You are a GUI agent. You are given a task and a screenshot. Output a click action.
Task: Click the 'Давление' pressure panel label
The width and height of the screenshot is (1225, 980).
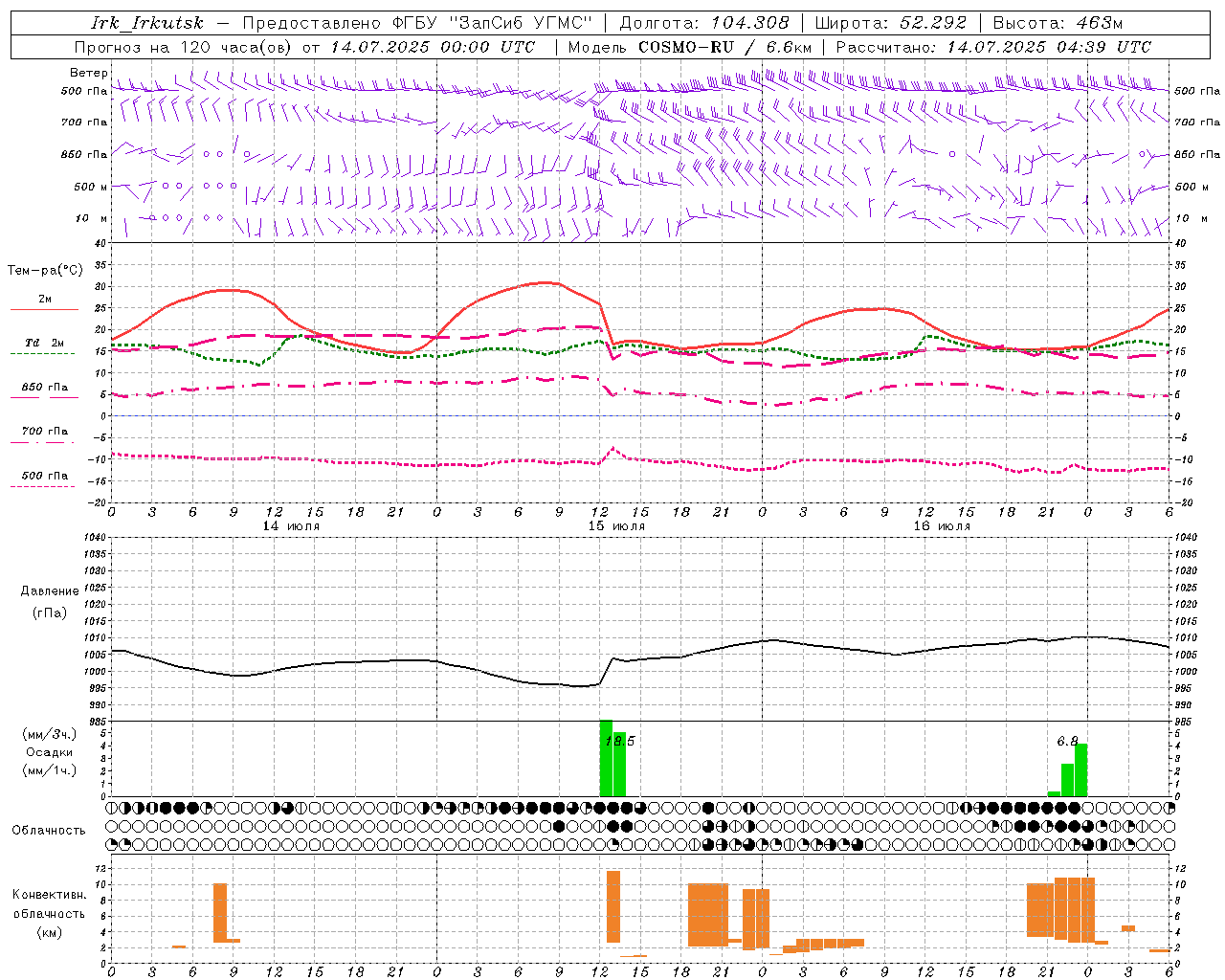click(x=50, y=591)
